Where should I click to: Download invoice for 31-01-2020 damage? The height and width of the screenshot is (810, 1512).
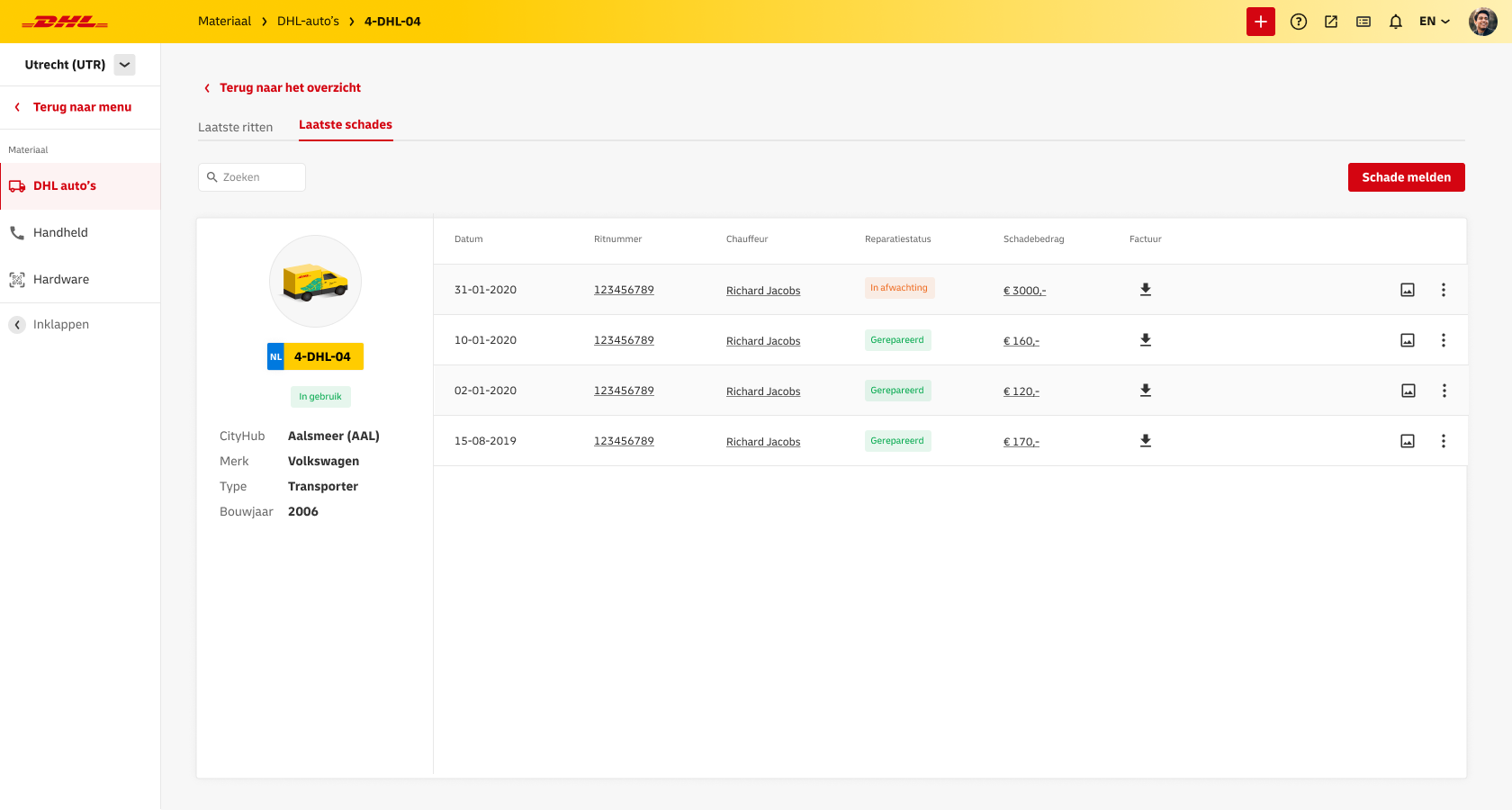click(x=1146, y=290)
